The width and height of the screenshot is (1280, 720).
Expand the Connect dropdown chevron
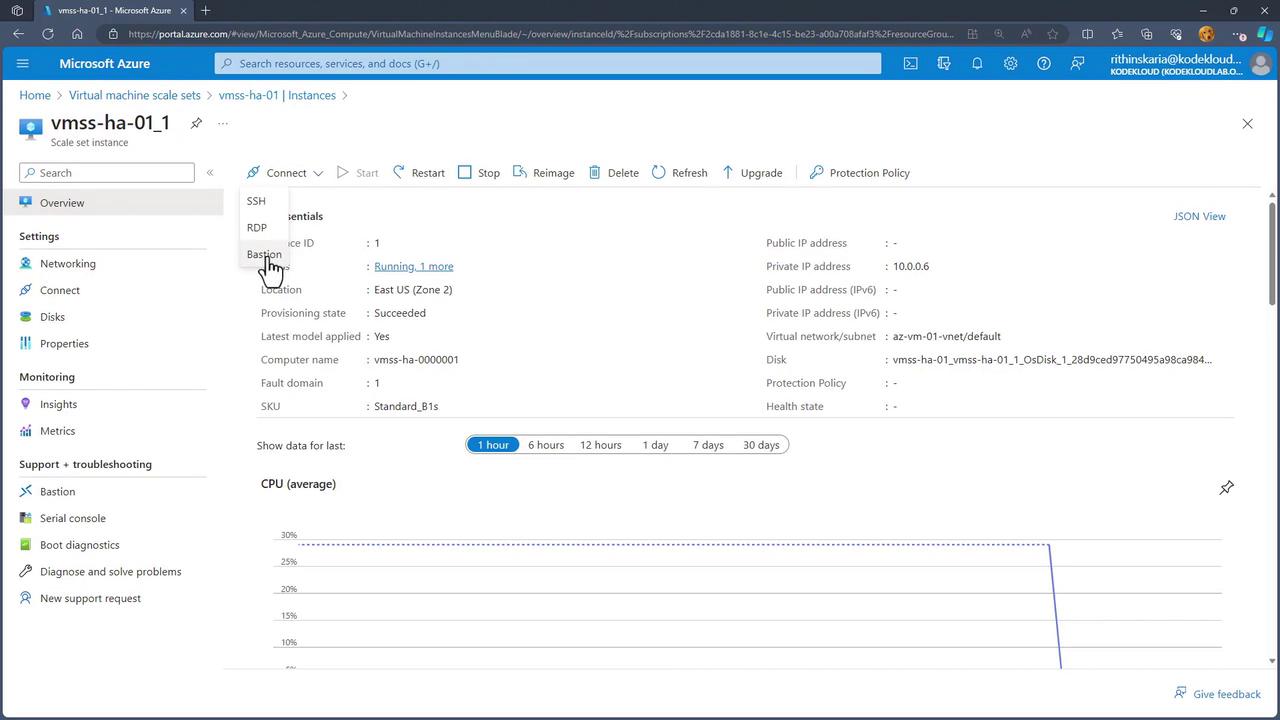click(x=318, y=173)
